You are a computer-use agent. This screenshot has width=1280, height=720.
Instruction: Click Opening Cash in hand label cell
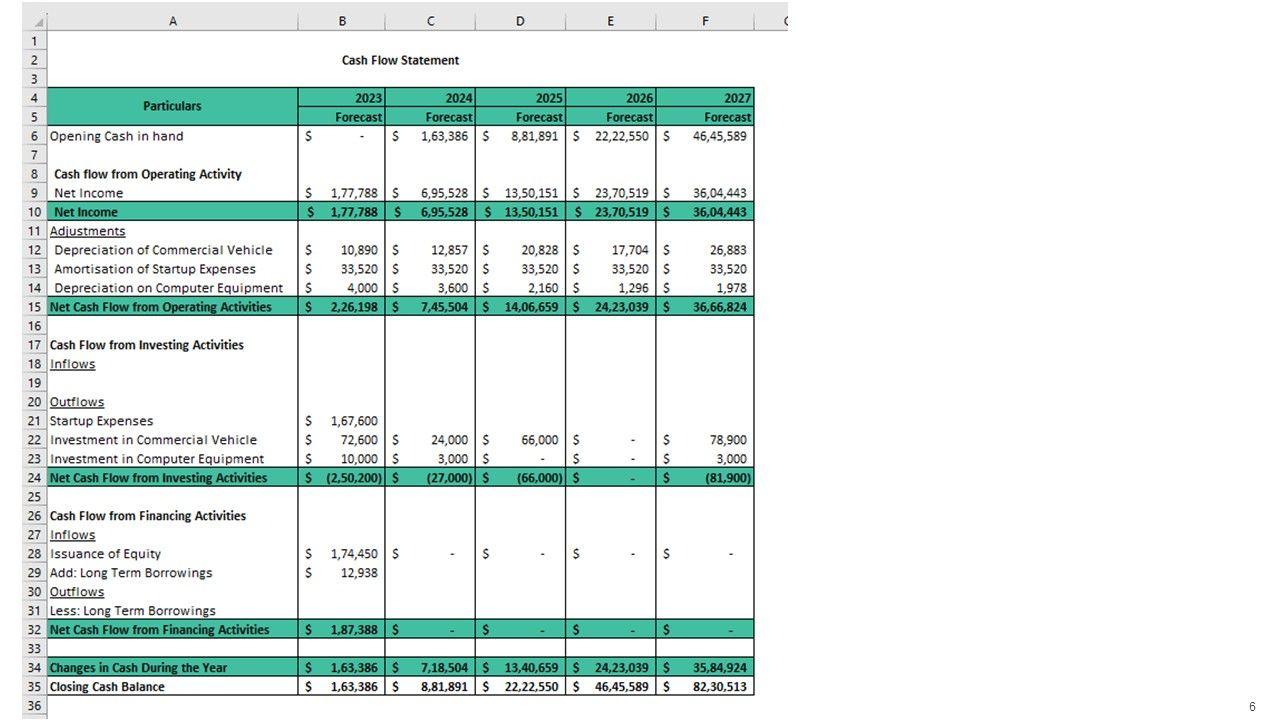[117, 136]
